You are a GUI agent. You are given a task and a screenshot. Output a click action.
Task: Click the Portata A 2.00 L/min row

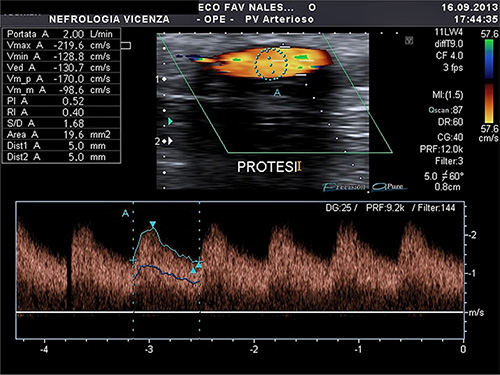pos(61,34)
